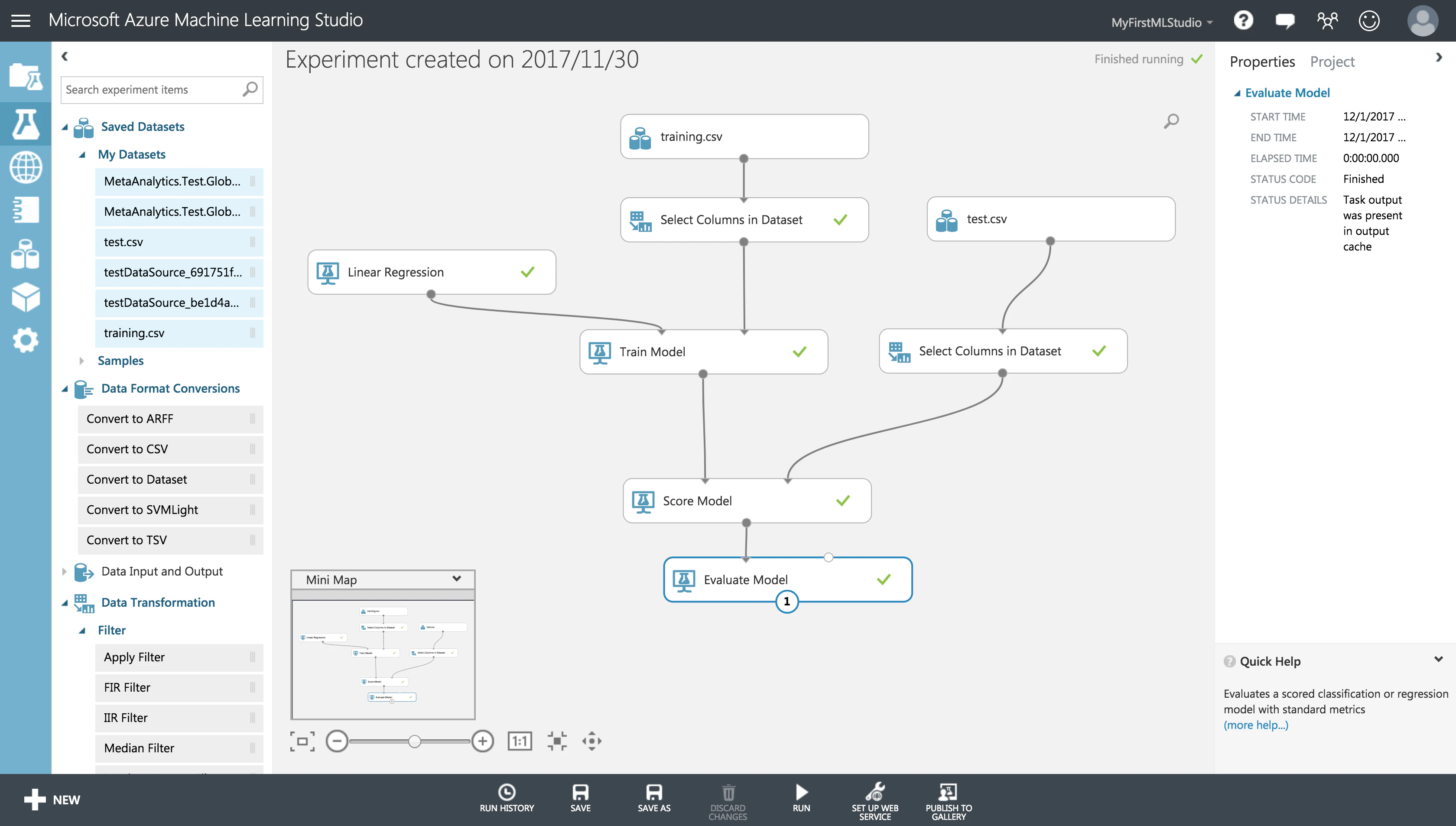Open the Settings gear sidebar icon

coord(26,340)
